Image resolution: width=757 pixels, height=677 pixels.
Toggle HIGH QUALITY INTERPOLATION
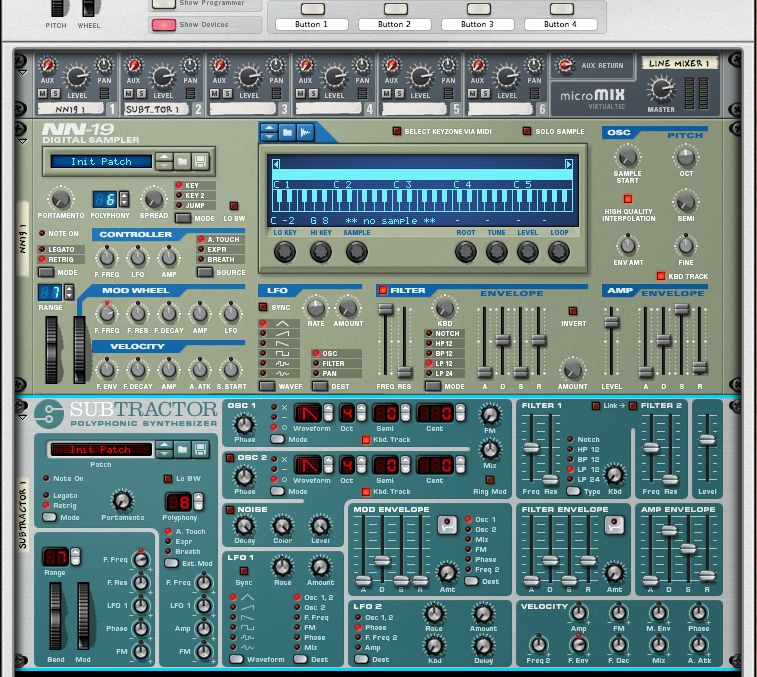click(x=628, y=198)
